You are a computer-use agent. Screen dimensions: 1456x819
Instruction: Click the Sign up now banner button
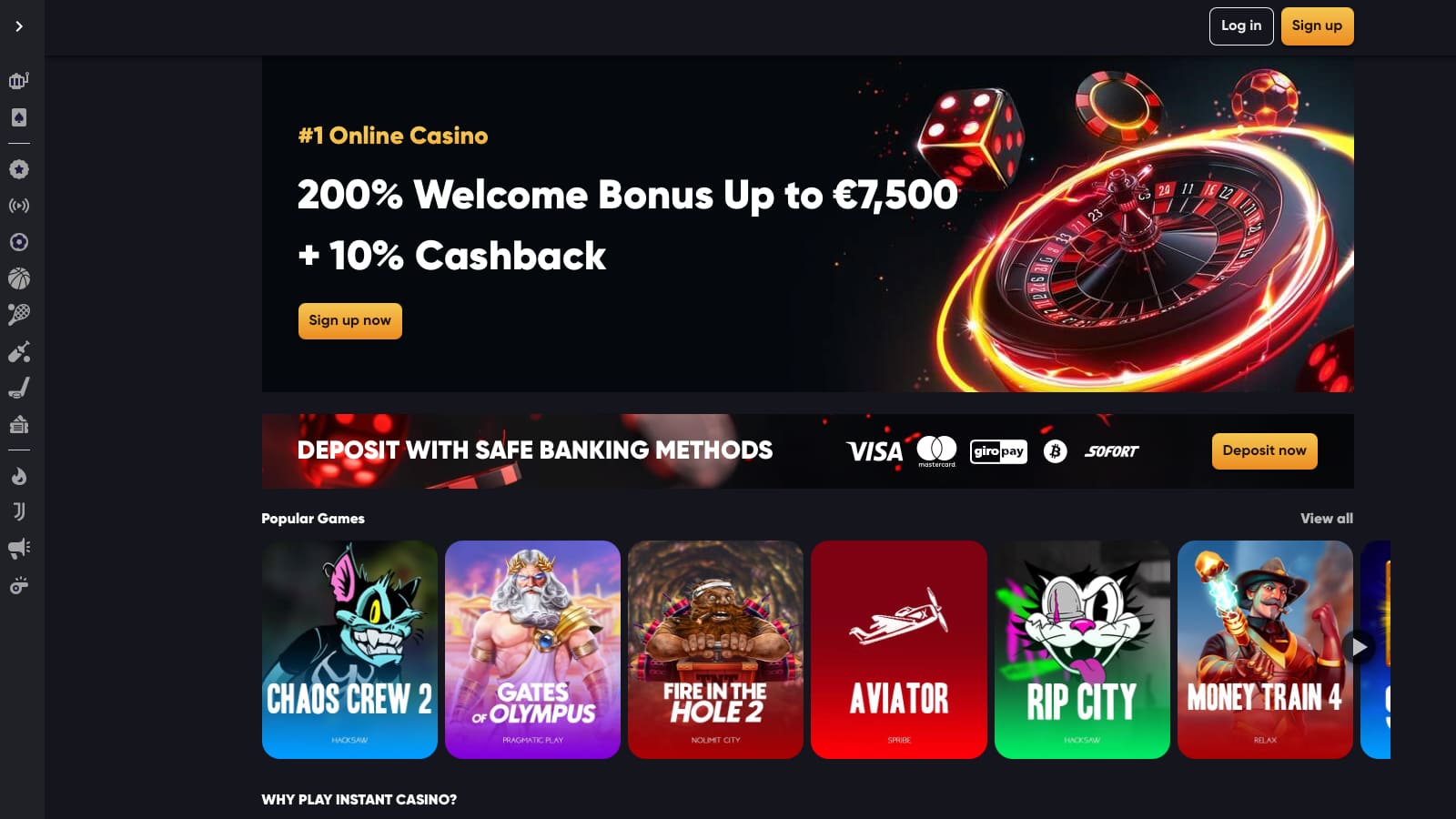click(x=350, y=321)
